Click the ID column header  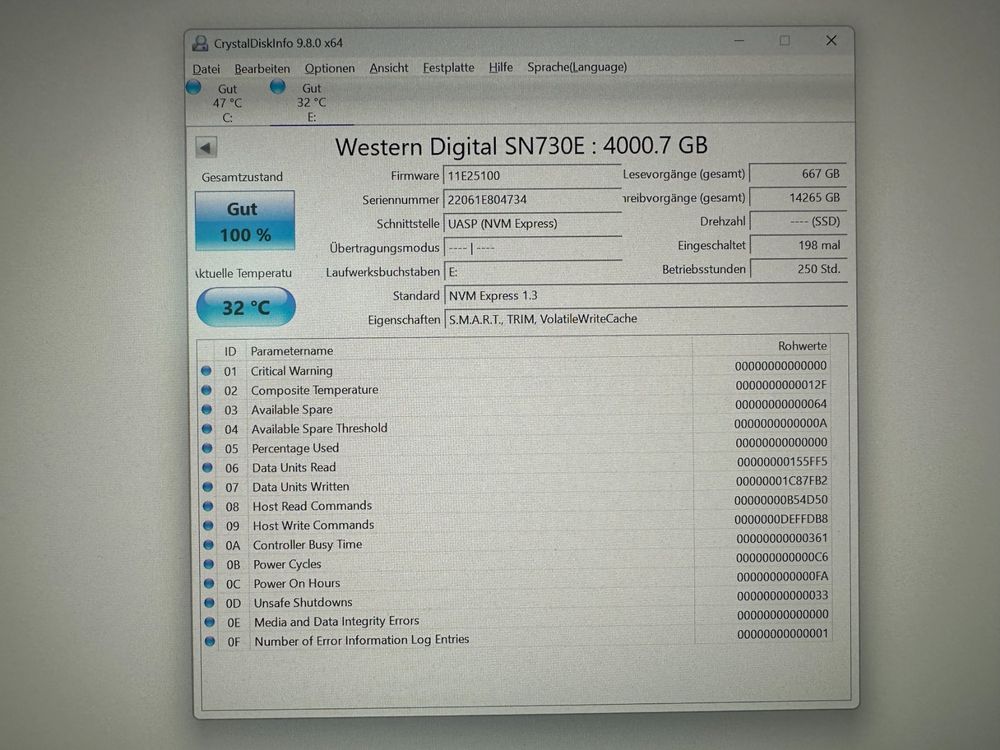[x=230, y=351]
